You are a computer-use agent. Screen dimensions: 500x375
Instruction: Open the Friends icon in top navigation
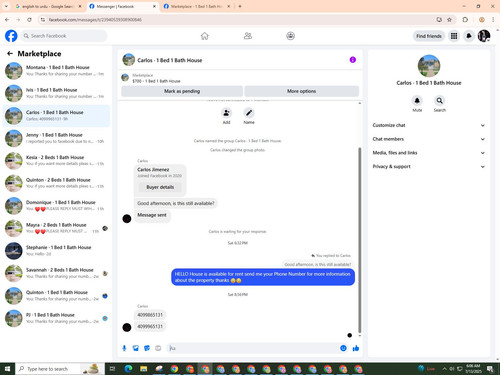tap(248, 36)
